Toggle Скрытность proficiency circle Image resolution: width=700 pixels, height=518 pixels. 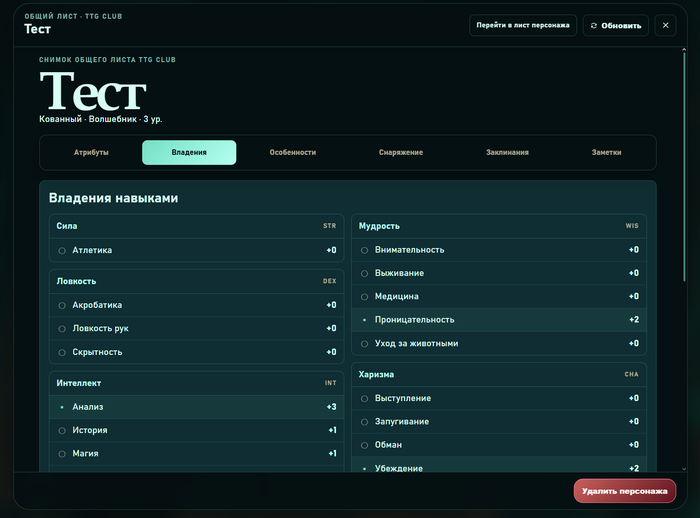click(x=62, y=352)
